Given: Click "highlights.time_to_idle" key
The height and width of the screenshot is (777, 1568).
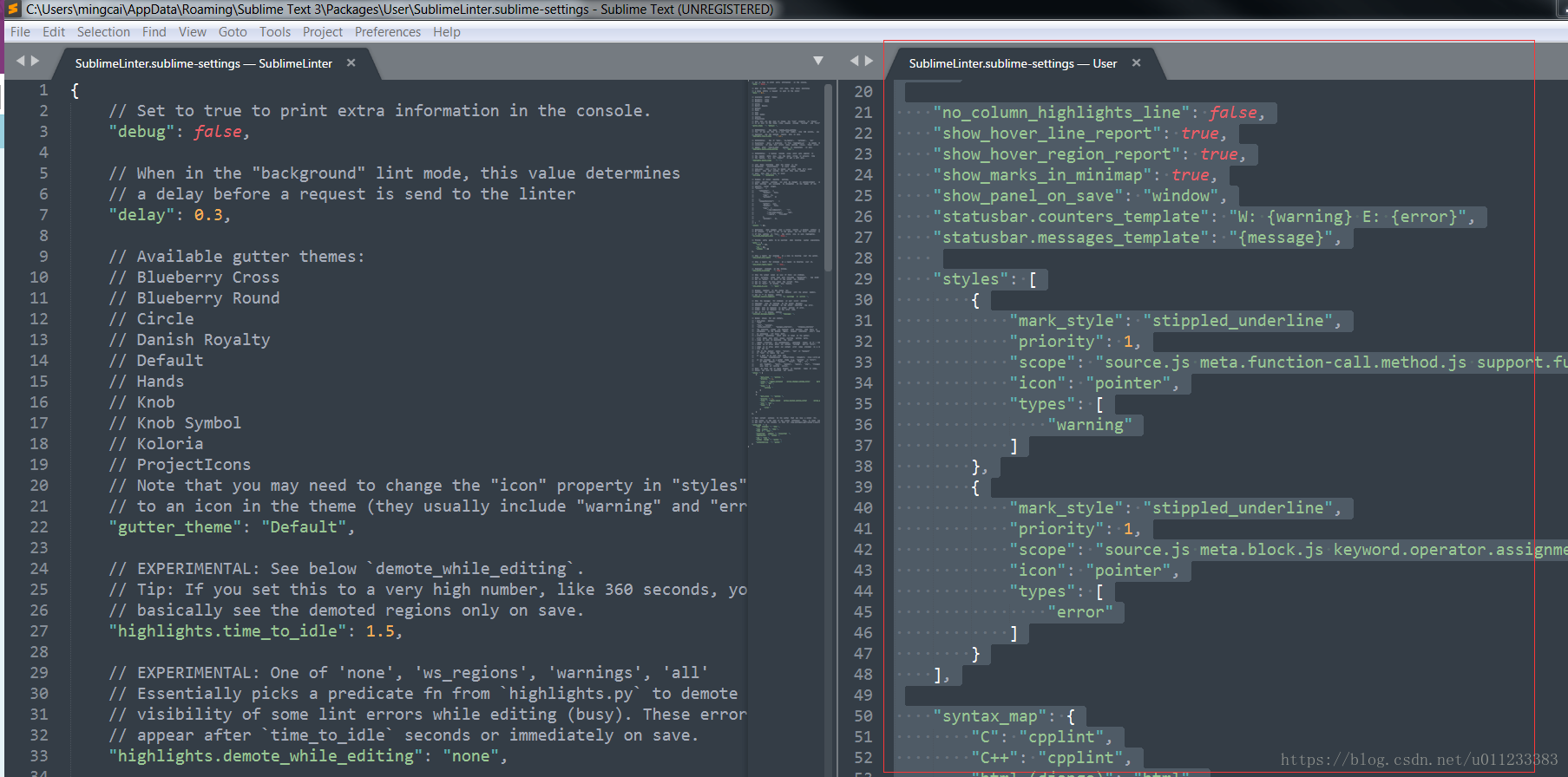Looking at the screenshot, I should click(227, 631).
